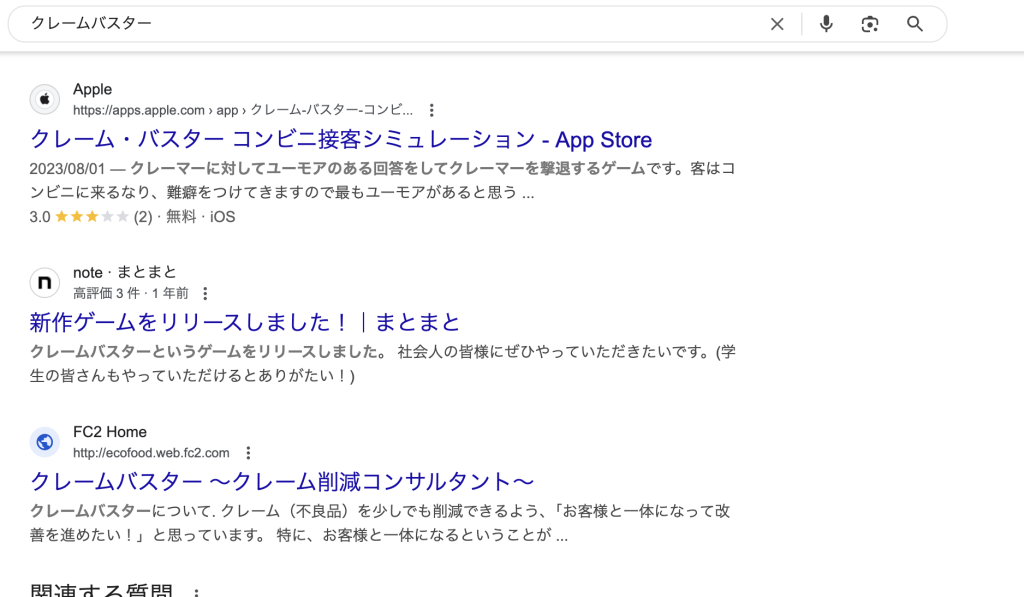
Task: Click the note favicon icon
Action: 44,282
